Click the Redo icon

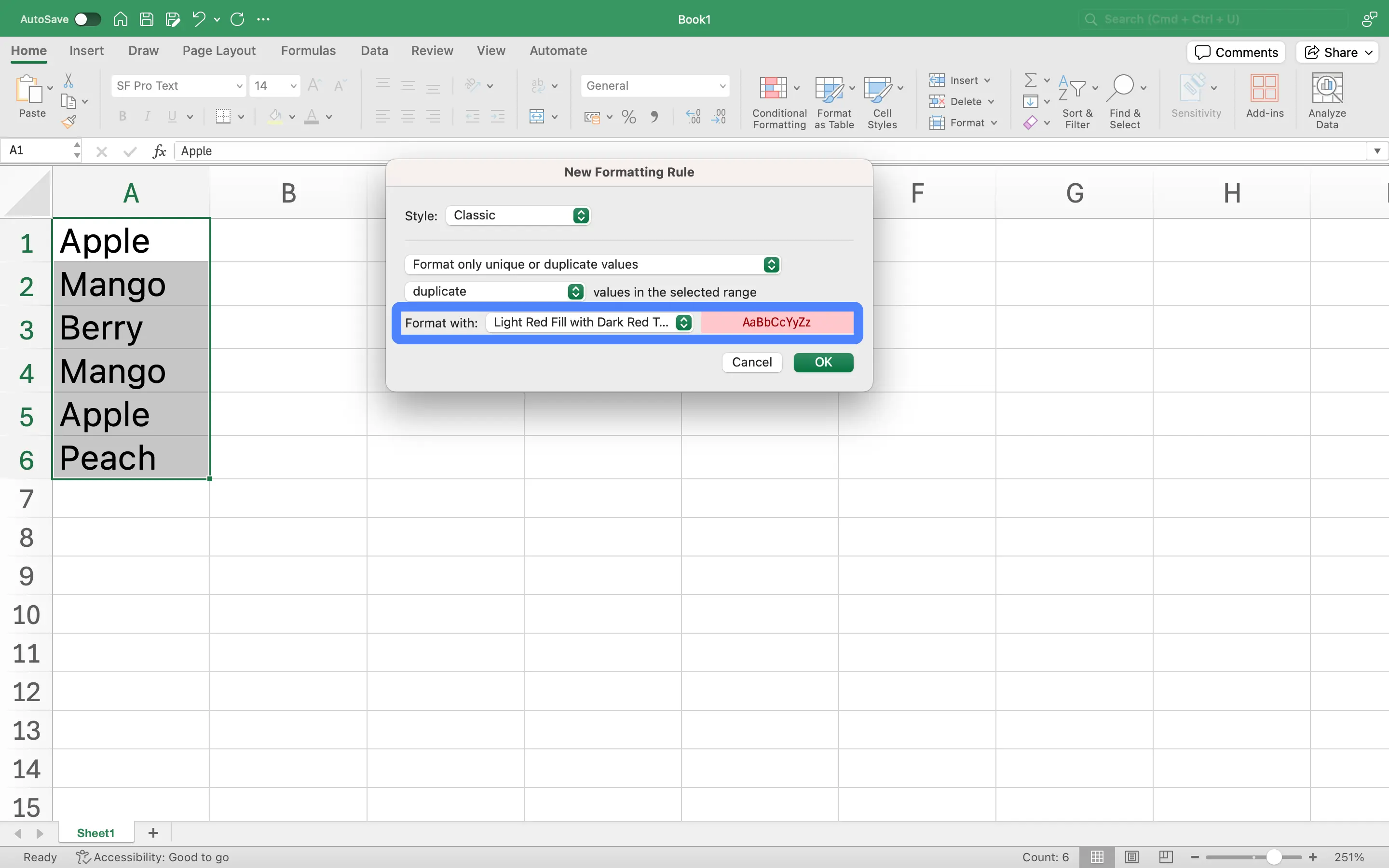[x=237, y=19]
